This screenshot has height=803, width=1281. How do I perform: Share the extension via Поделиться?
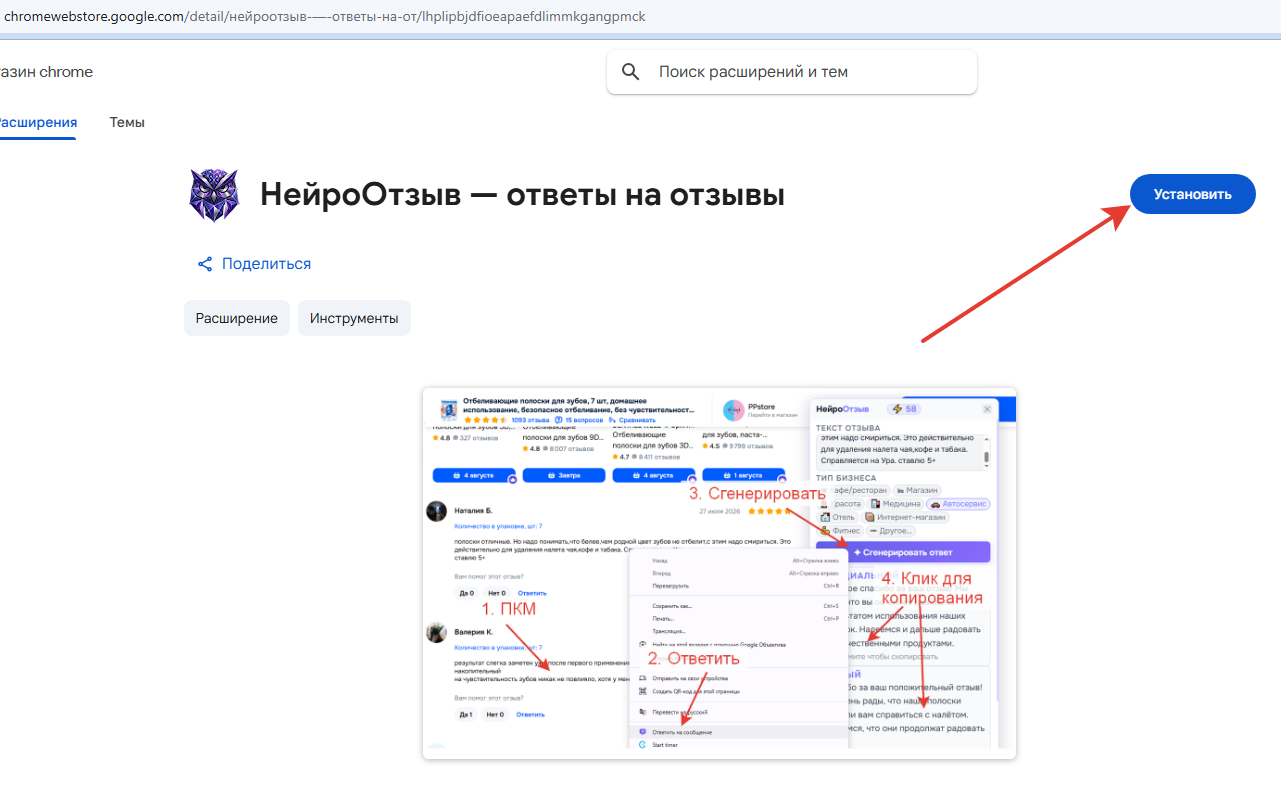pos(255,264)
